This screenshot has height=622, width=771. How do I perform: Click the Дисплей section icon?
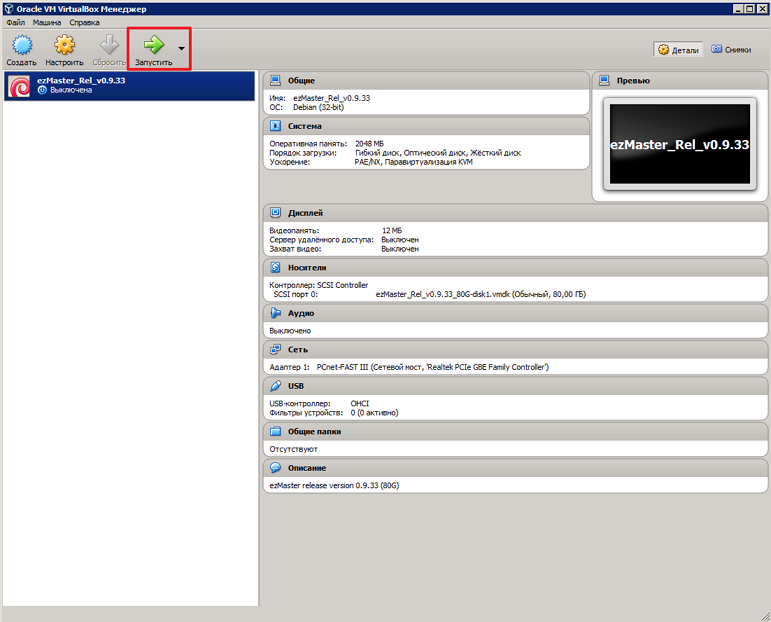(x=275, y=212)
